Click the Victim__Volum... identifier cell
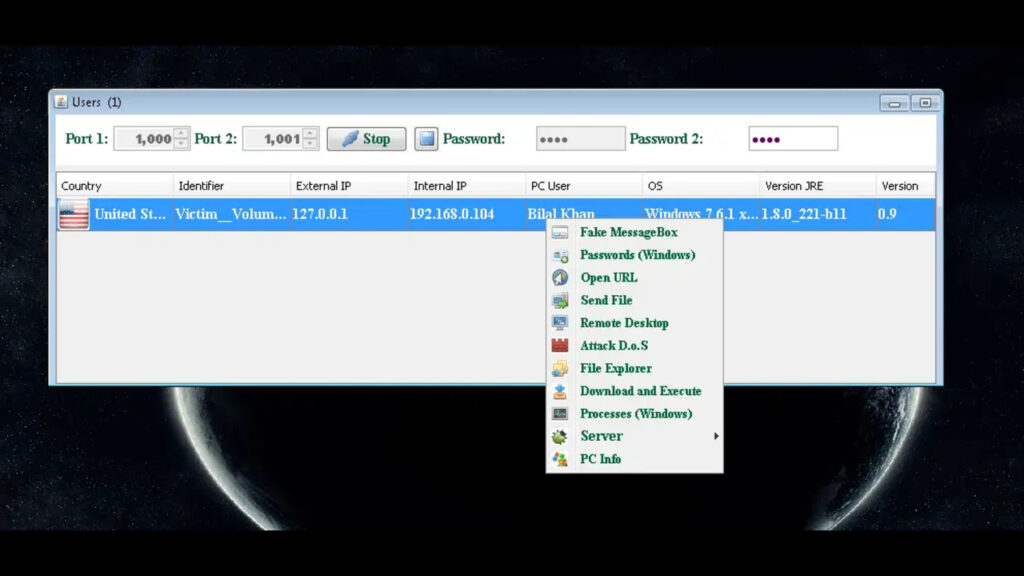 [x=232, y=214]
